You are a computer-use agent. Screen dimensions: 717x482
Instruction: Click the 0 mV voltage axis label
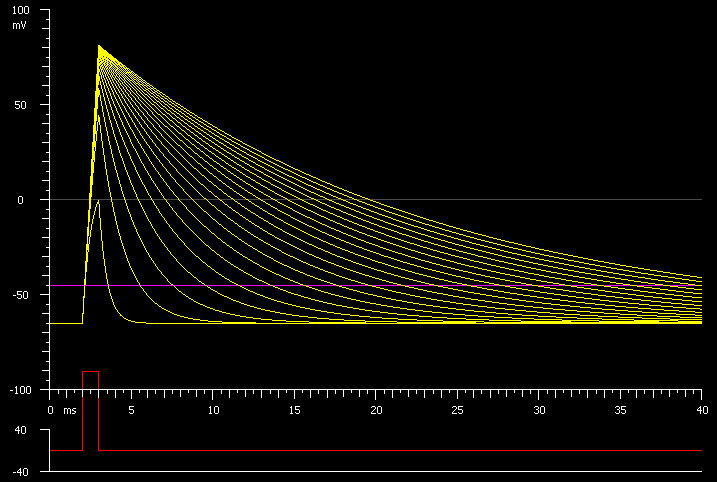click(x=20, y=200)
